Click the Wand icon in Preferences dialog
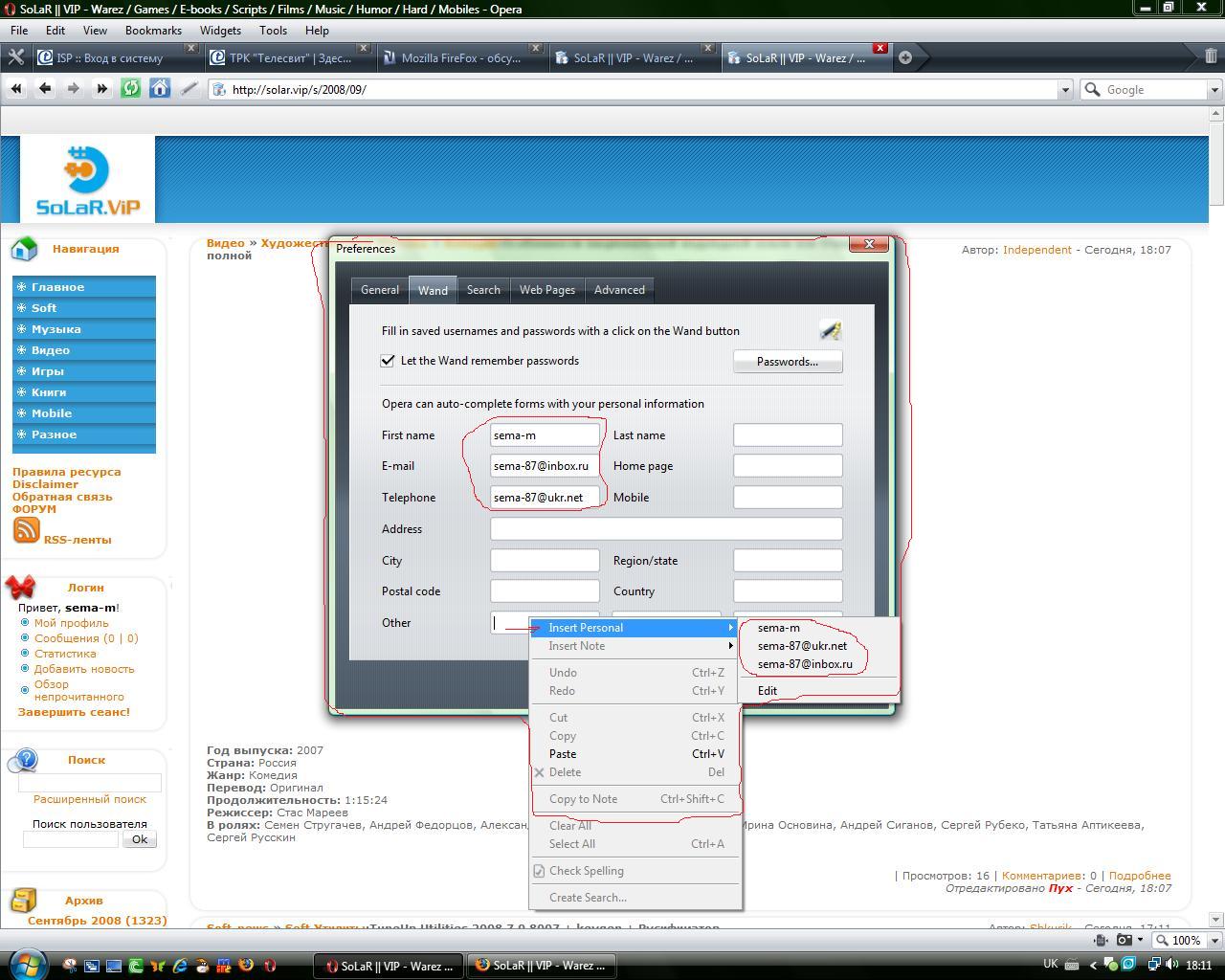The image size is (1225, 980). tap(830, 330)
